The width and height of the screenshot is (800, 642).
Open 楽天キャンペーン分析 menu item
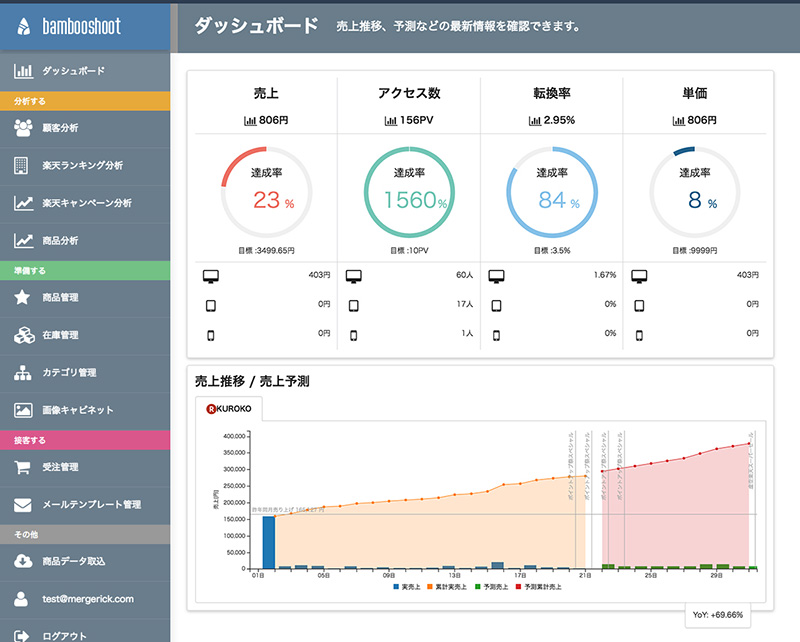point(86,203)
